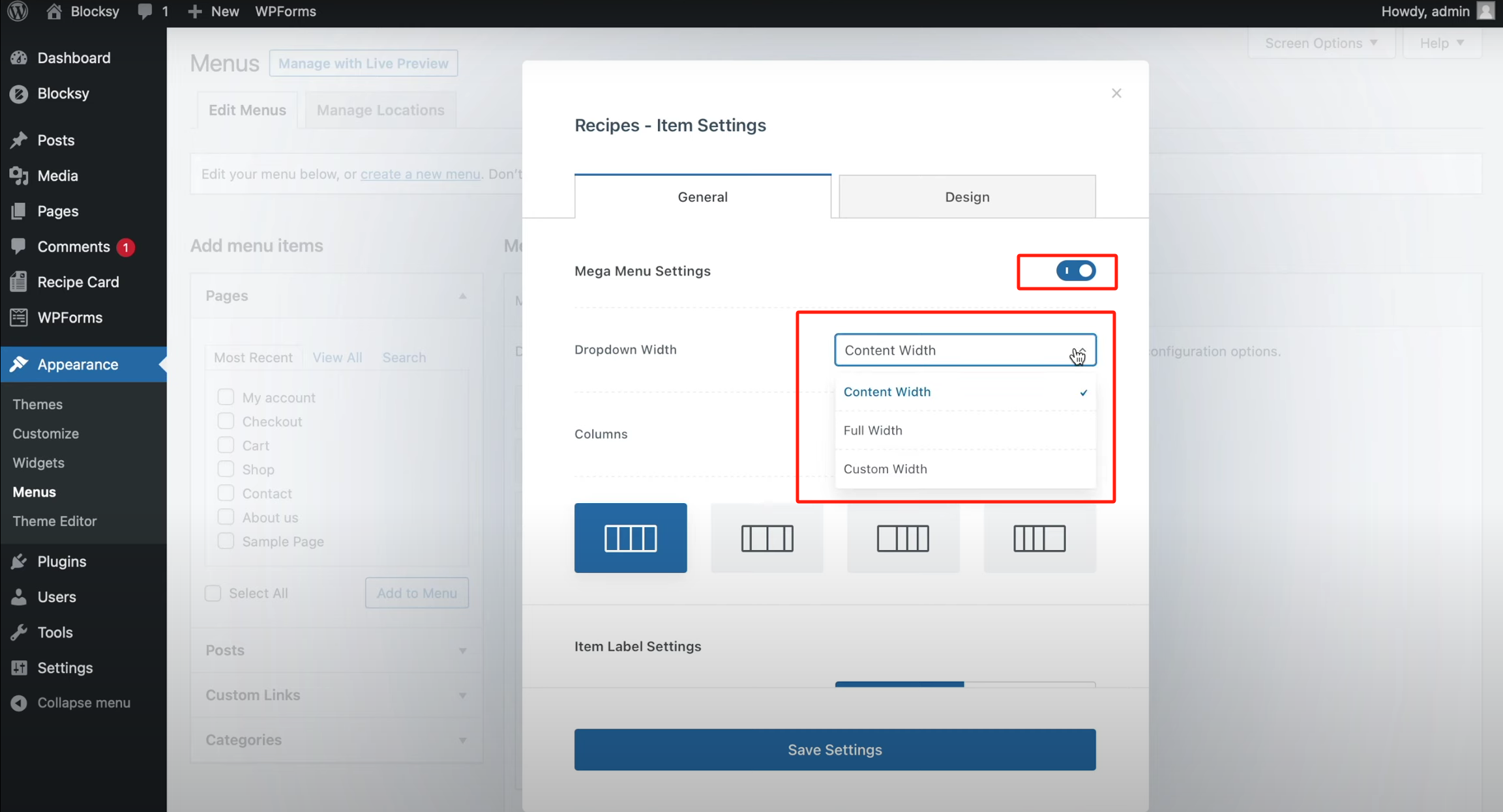Screen dimensions: 1503x812
Task: Open the Dropdown Width combo box
Action: pos(965,350)
